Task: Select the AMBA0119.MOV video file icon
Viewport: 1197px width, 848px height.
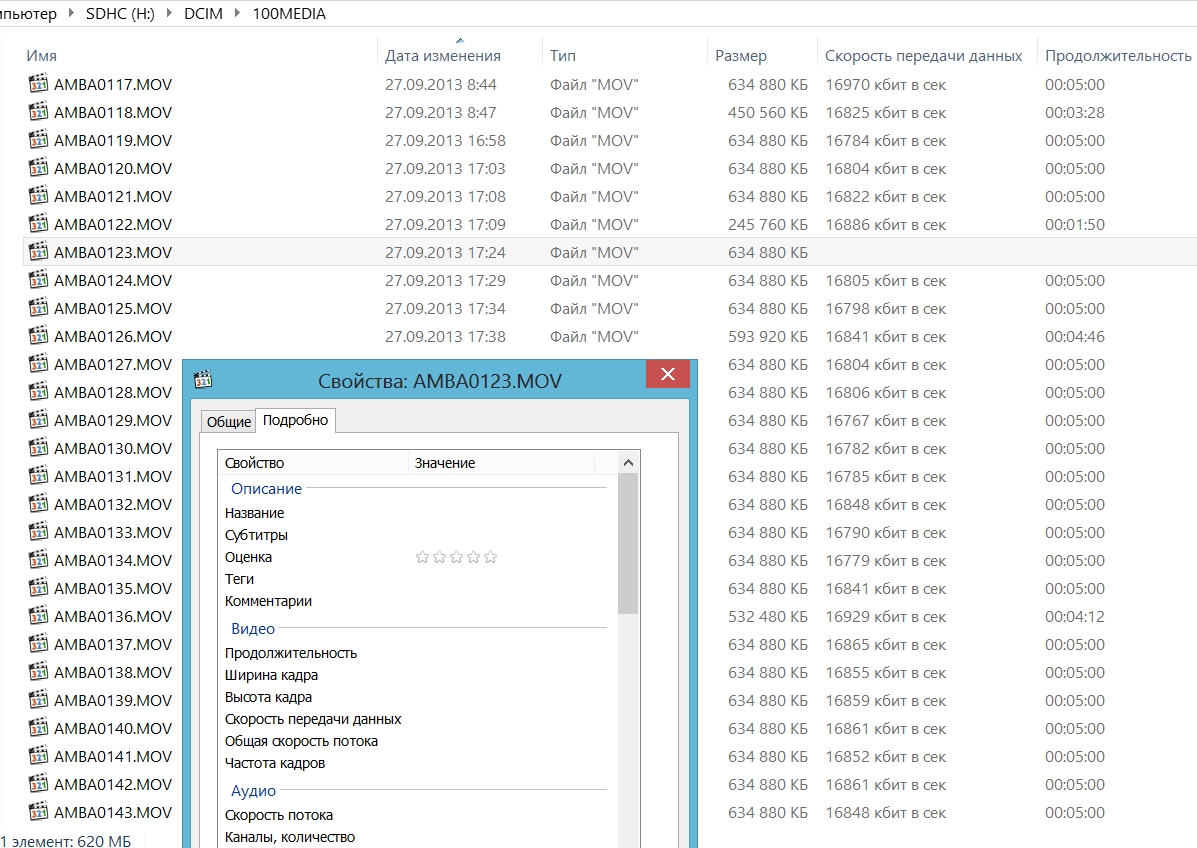Action: (39, 140)
